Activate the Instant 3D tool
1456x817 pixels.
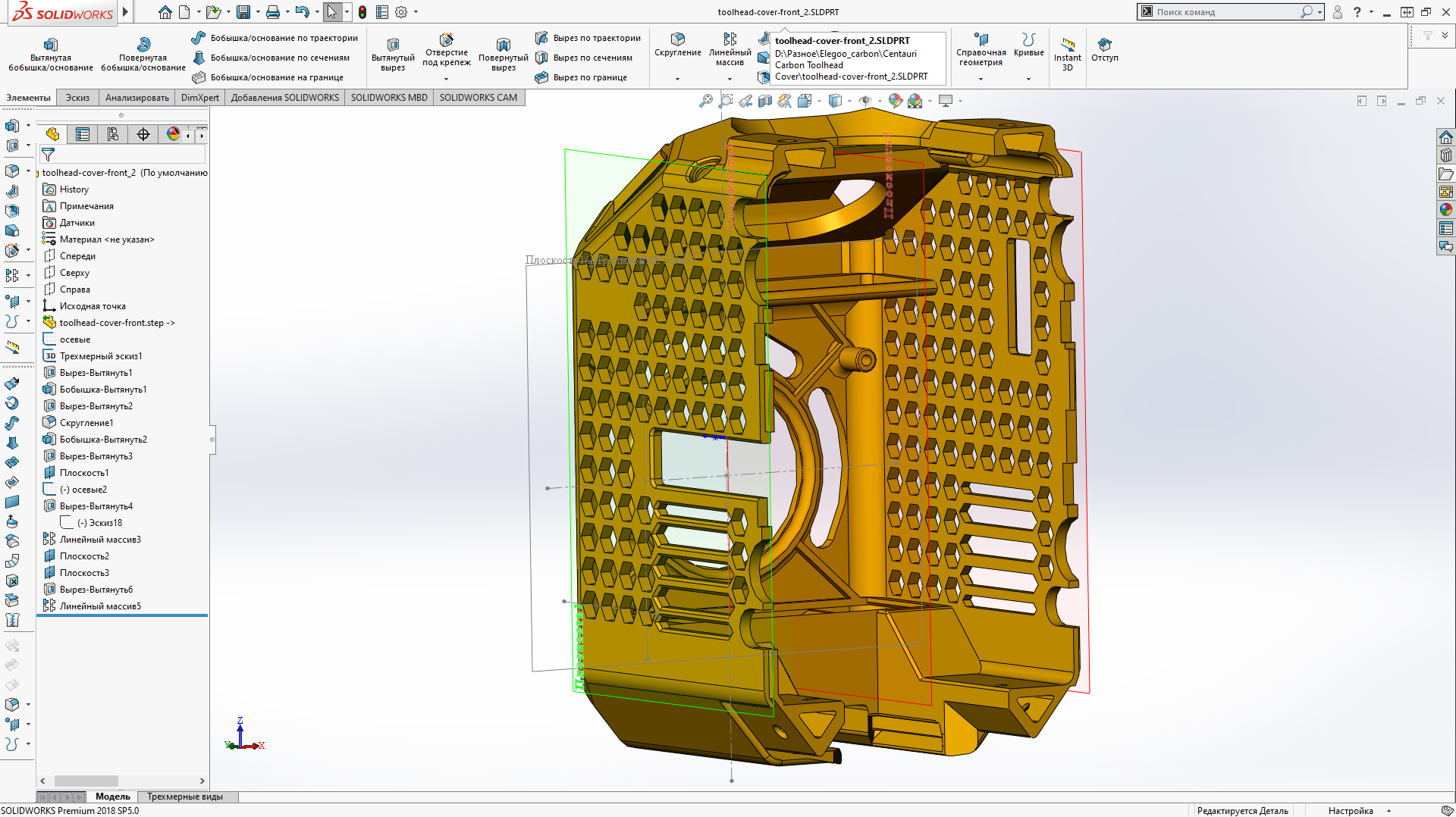coord(1068,55)
